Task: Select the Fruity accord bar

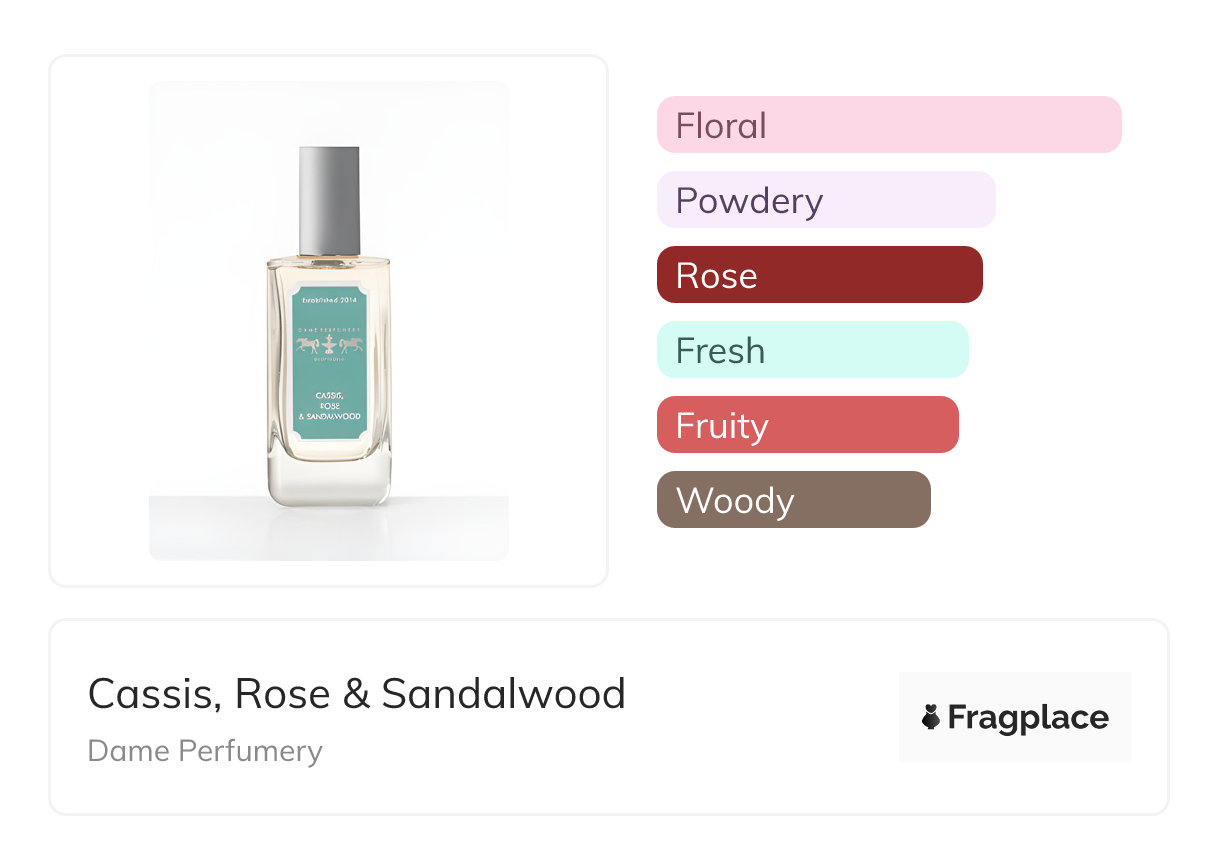Action: click(x=807, y=425)
